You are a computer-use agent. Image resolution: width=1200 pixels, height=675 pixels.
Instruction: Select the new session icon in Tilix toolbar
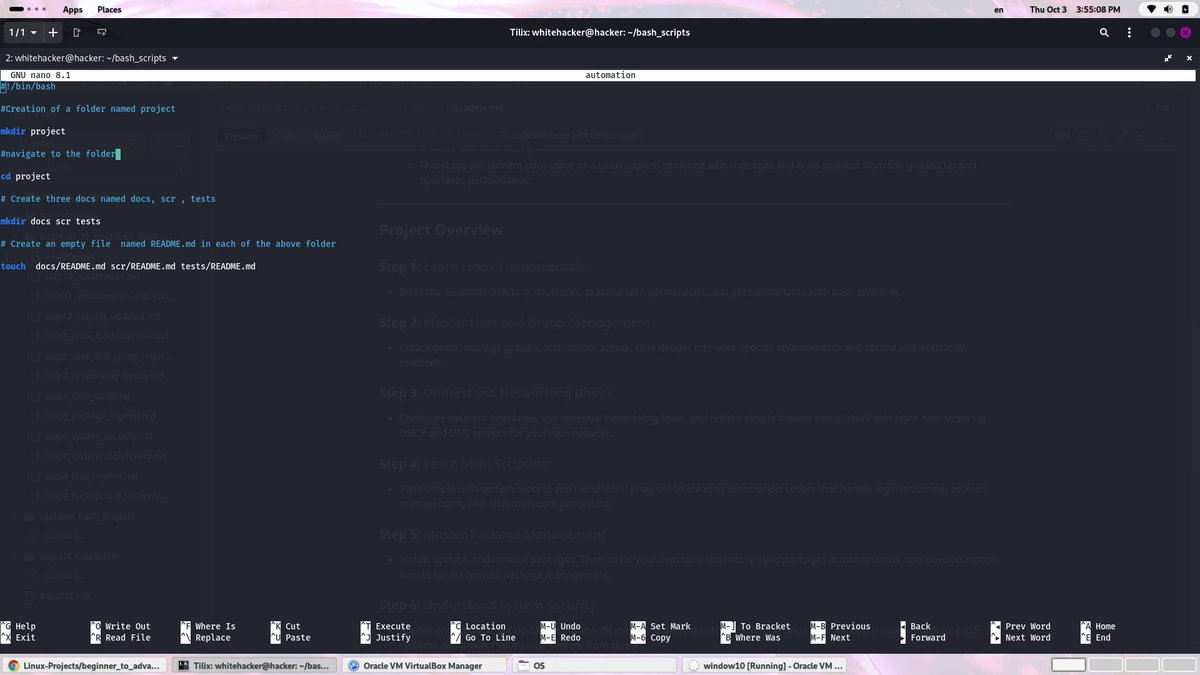coord(76,32)
